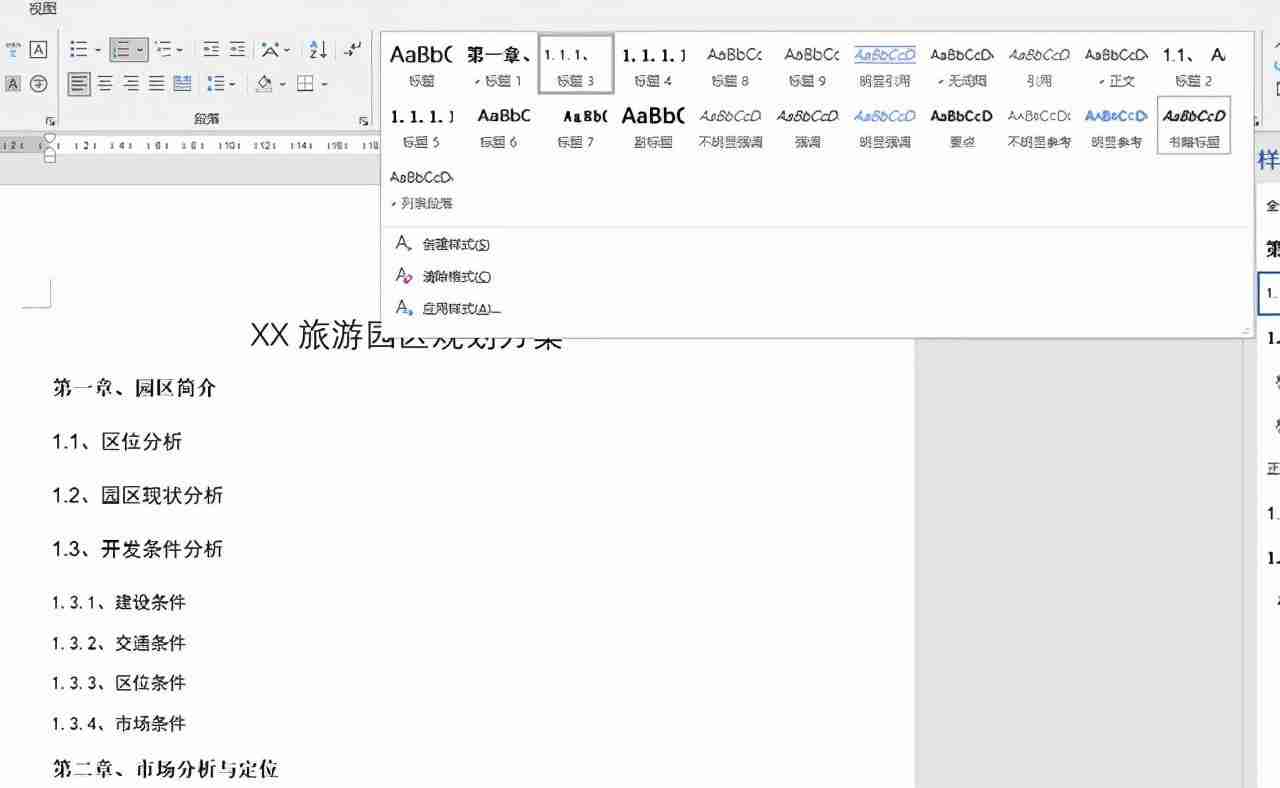Apply the 标题 3 style
1280x788 pixels.
[575, 64]
